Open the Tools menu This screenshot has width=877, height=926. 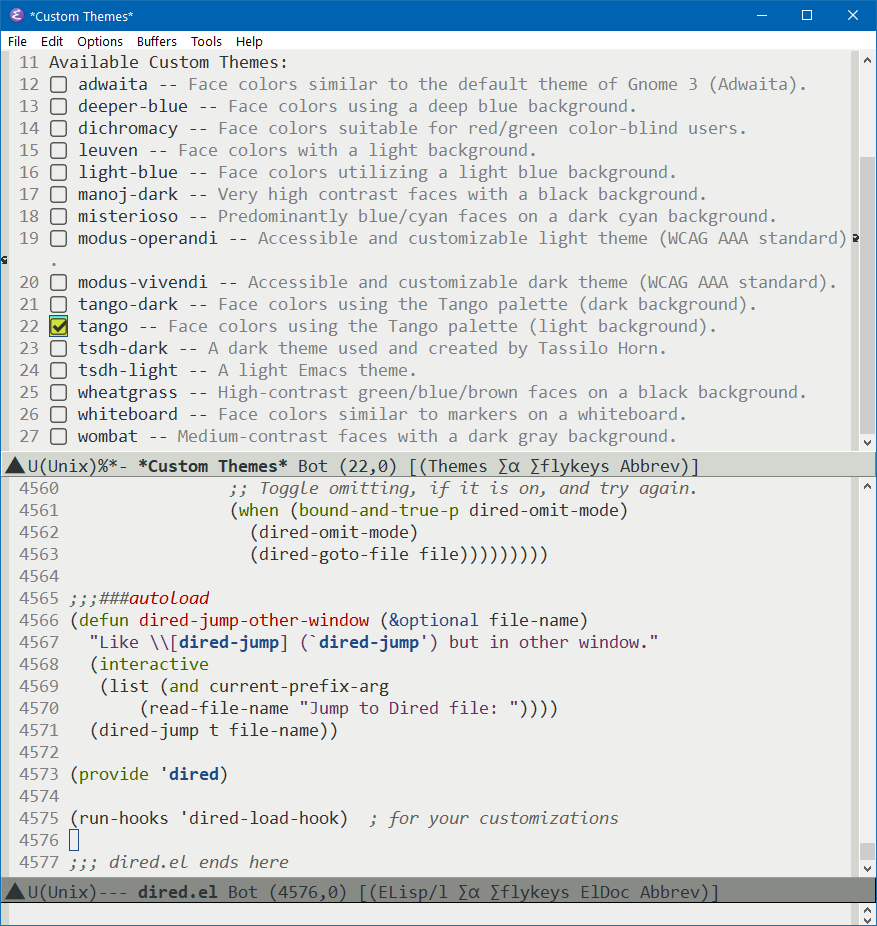click(206, 41)
